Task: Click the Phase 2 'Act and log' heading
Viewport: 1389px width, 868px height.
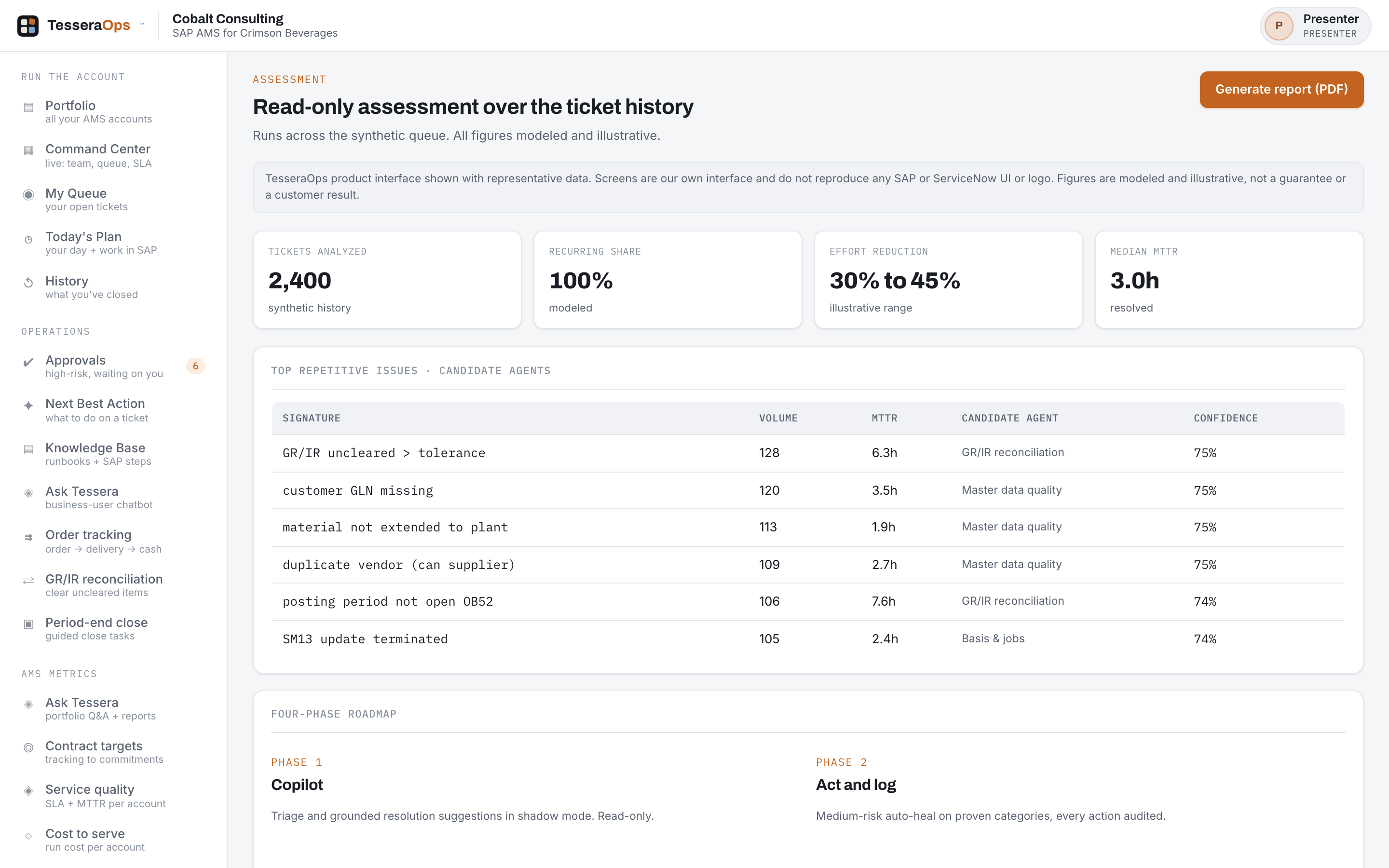Action: coord(856,785)
